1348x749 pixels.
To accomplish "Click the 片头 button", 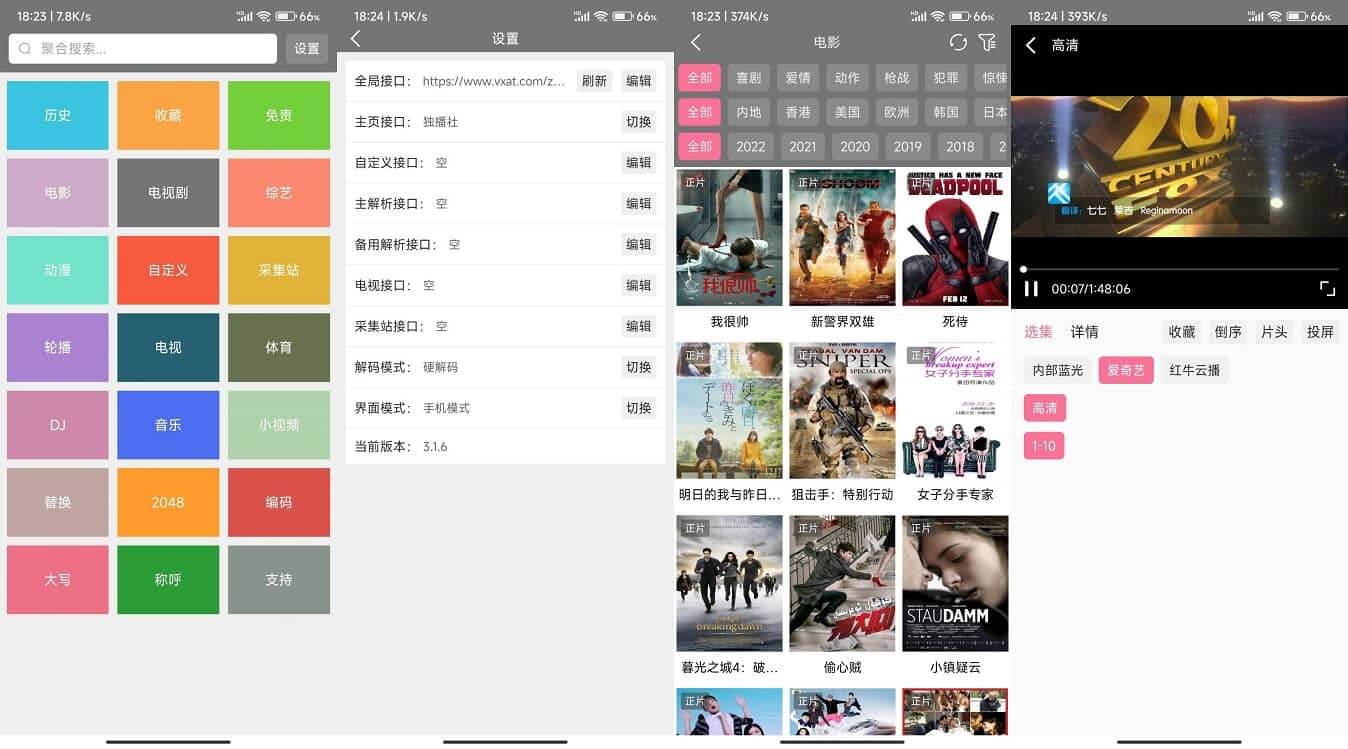I will tap(1274, 332).
